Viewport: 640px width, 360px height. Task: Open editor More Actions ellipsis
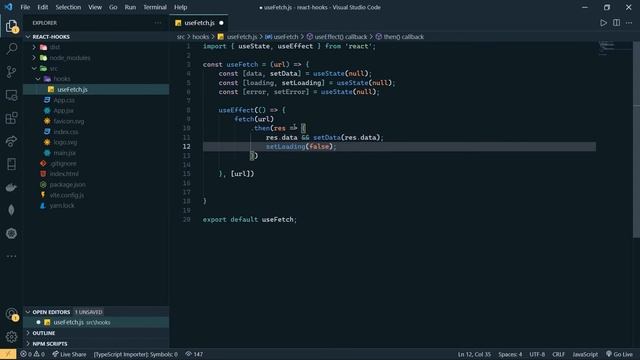pos(629,23)
